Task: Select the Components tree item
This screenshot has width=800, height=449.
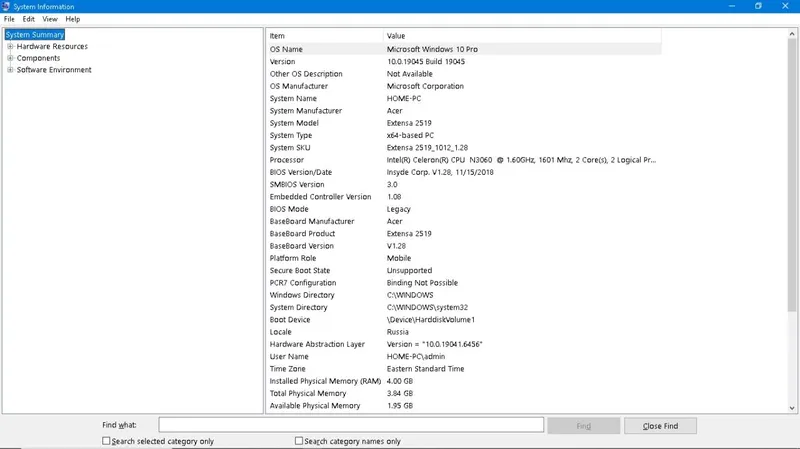Action: [38, 58]
